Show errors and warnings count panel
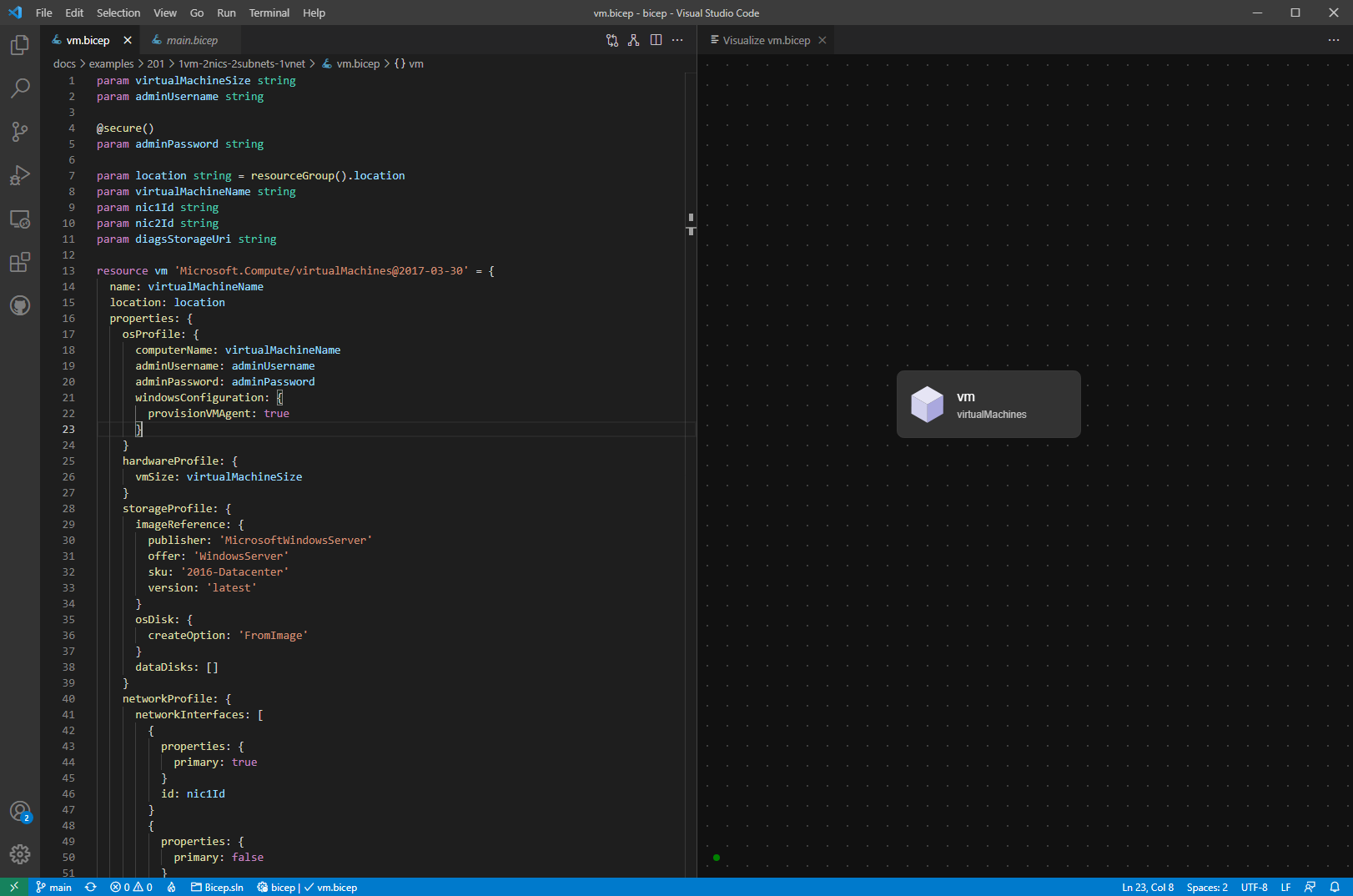 131,887
